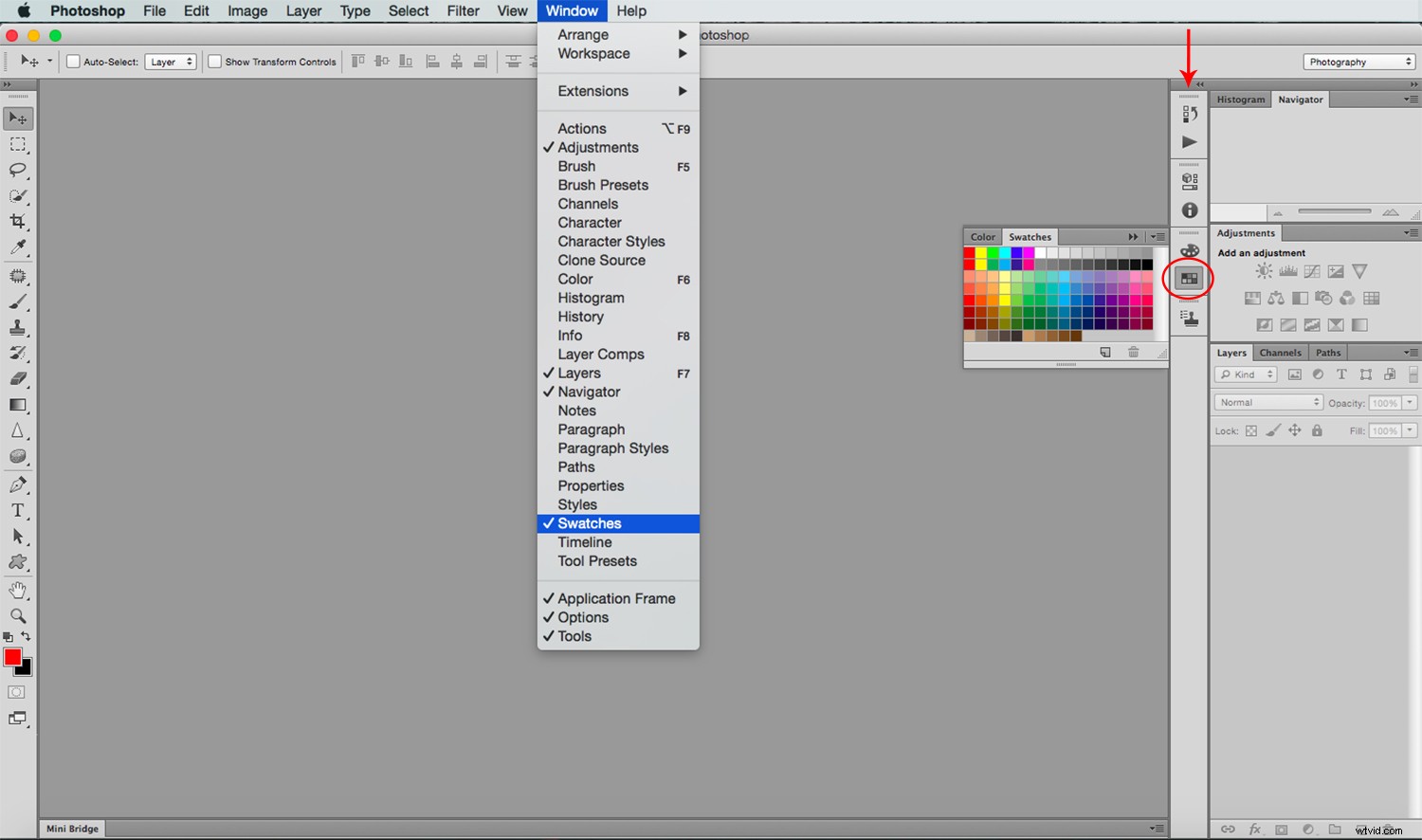
Task: Switch to the Color tab
Action: tap(982, 236)
